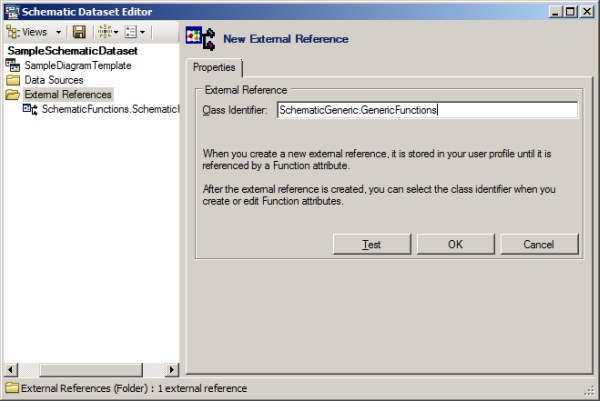Click the External References open-folder icon
The height and width of the screenshot is (401, 600).
[12, 94]
